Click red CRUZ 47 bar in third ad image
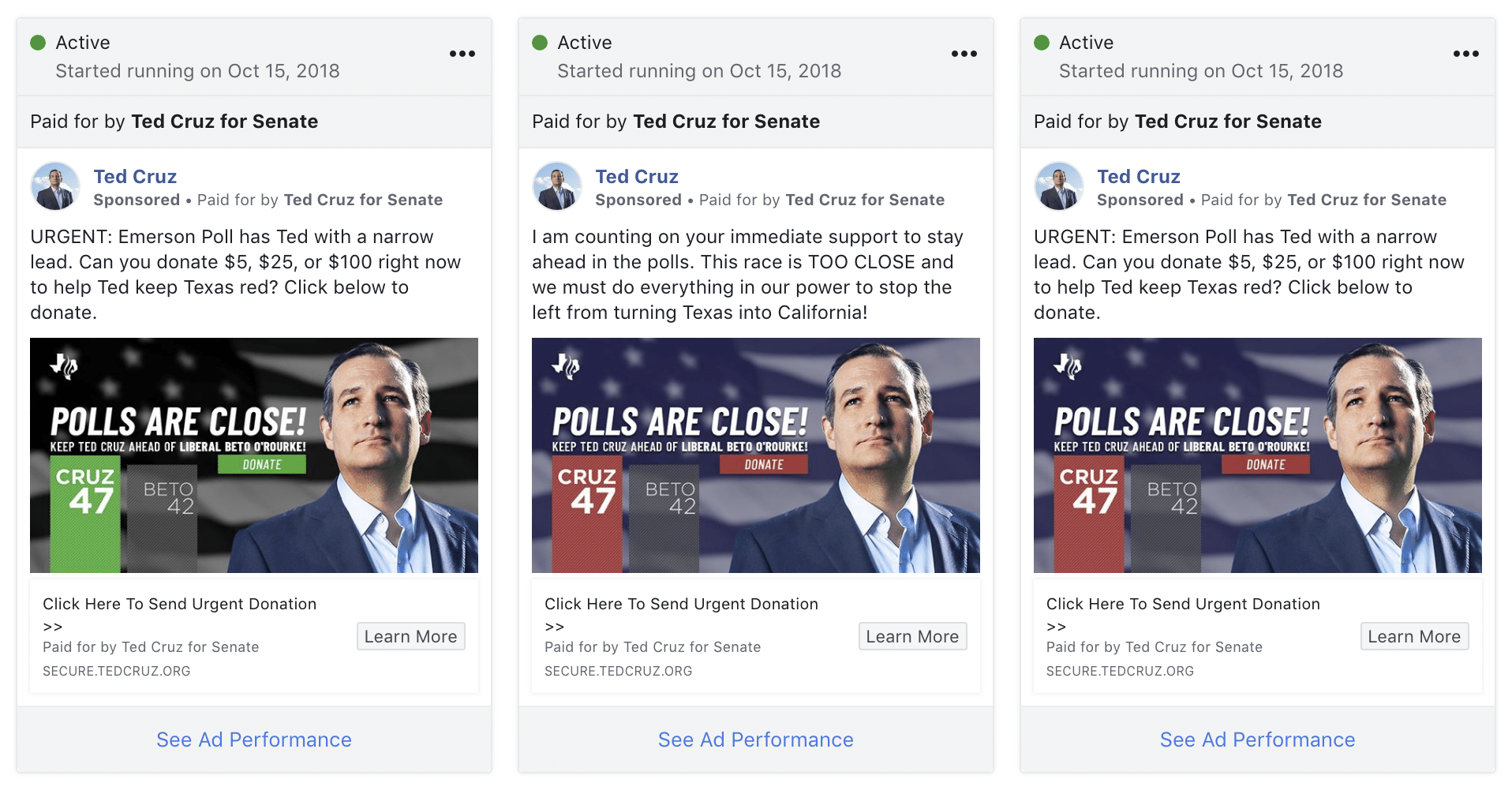The width and height of the screenshot is (1512, 794). pyautogui.click(x=1089, y=517)
